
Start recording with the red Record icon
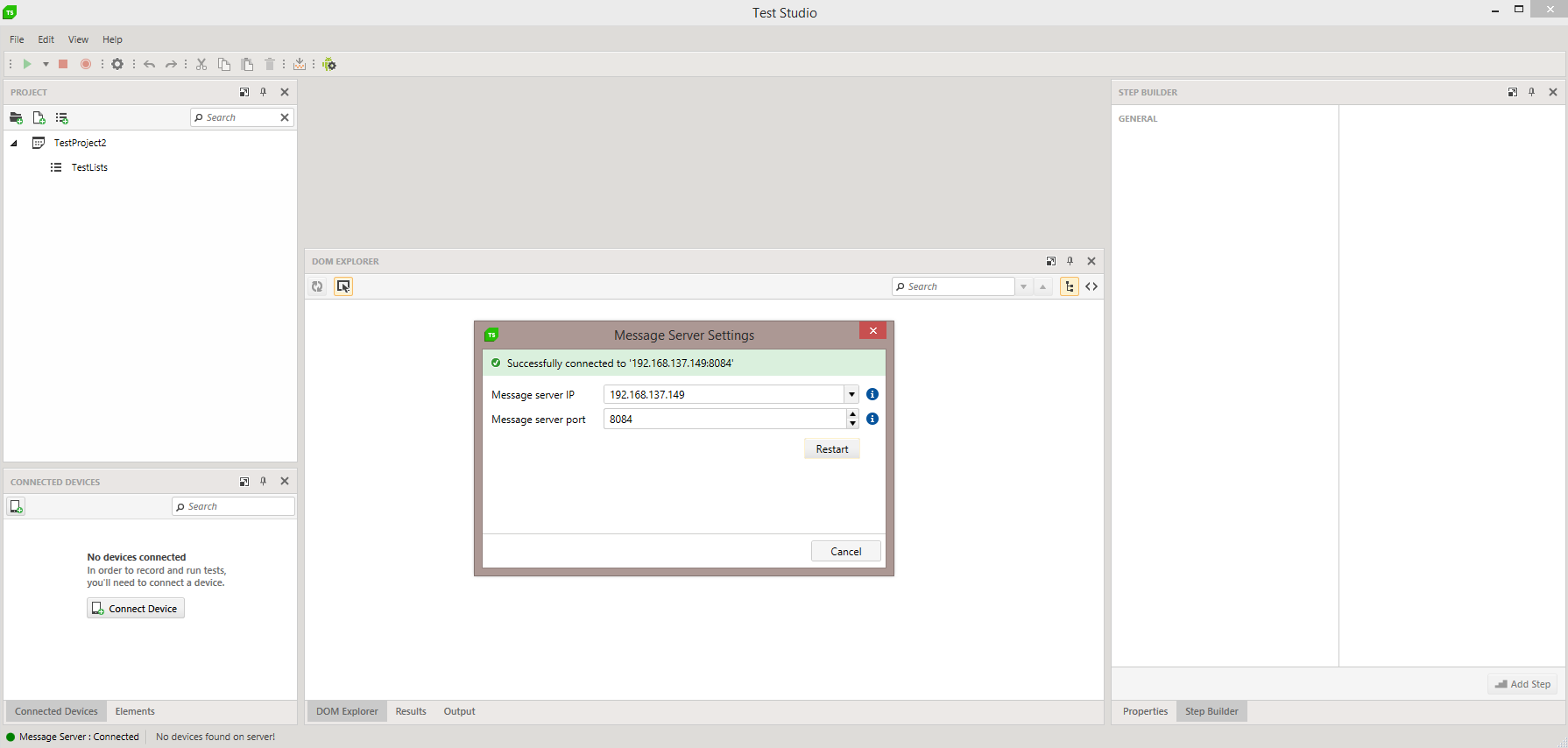pos(86,64)
